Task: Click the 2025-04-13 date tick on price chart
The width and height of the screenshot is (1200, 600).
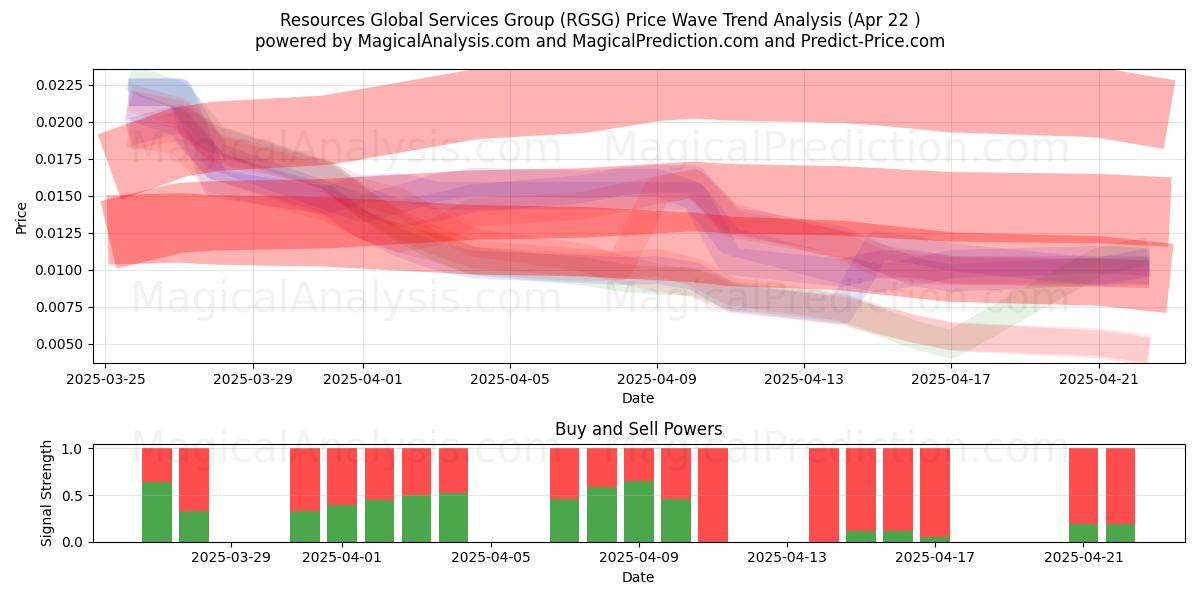Action: 804,379
